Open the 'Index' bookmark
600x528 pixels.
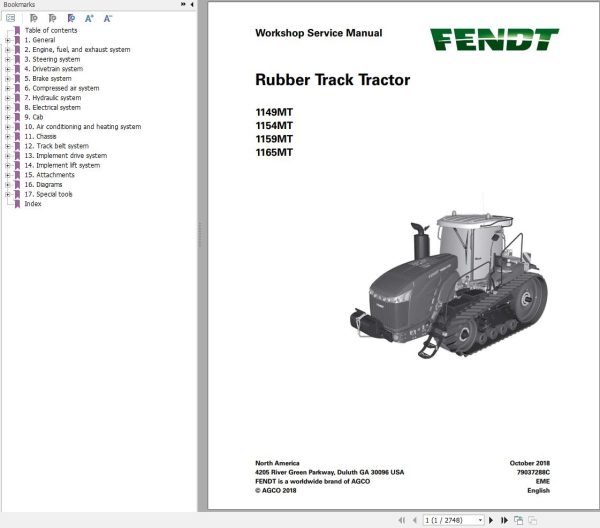click(x=33, y=204)
